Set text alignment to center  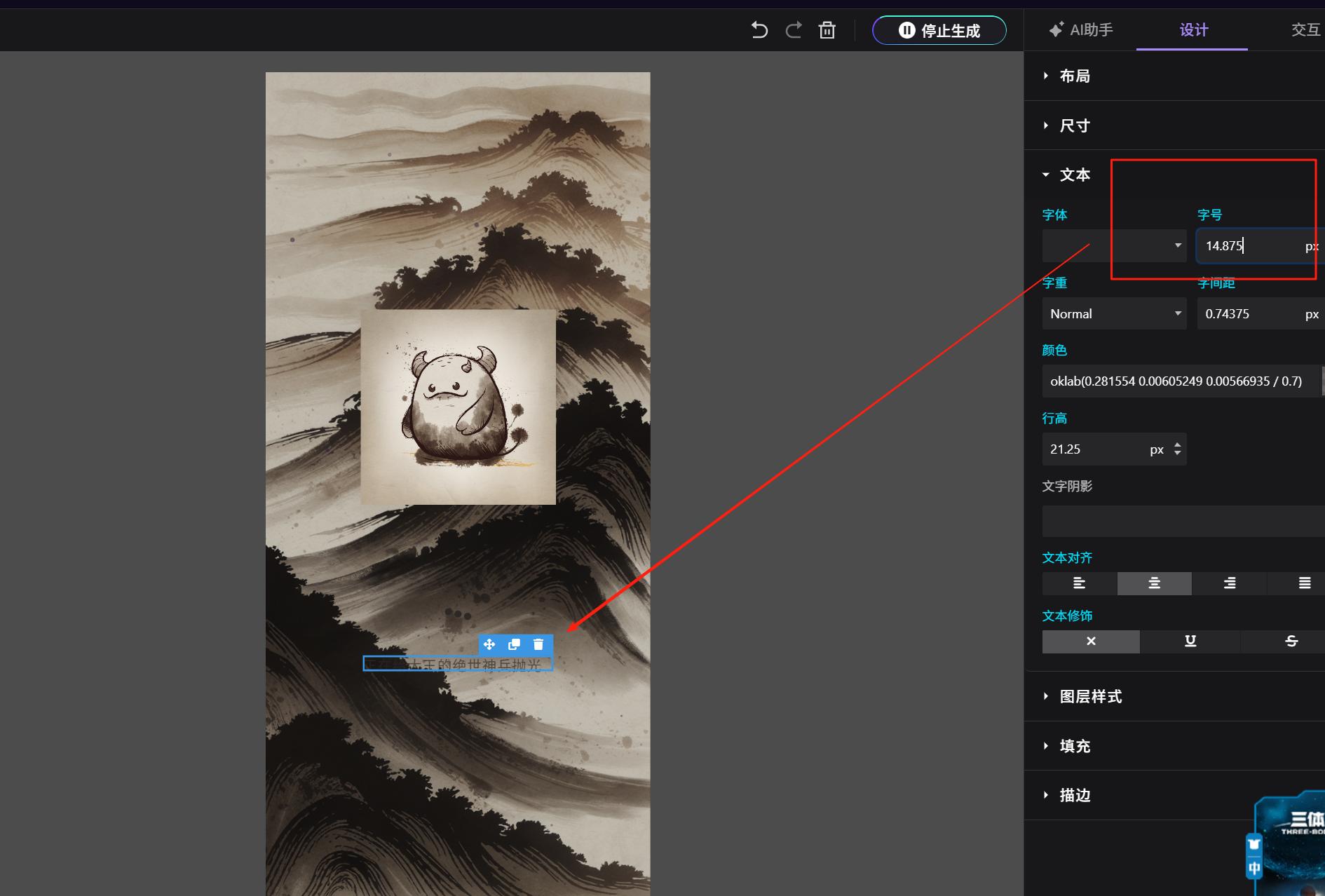[x=1154, y=583]
